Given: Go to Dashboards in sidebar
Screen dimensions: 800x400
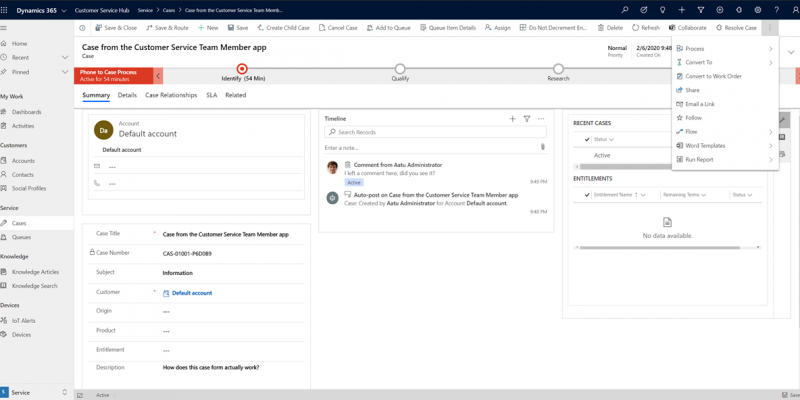Looking at the screenshot, I should (x=27, y=112).
